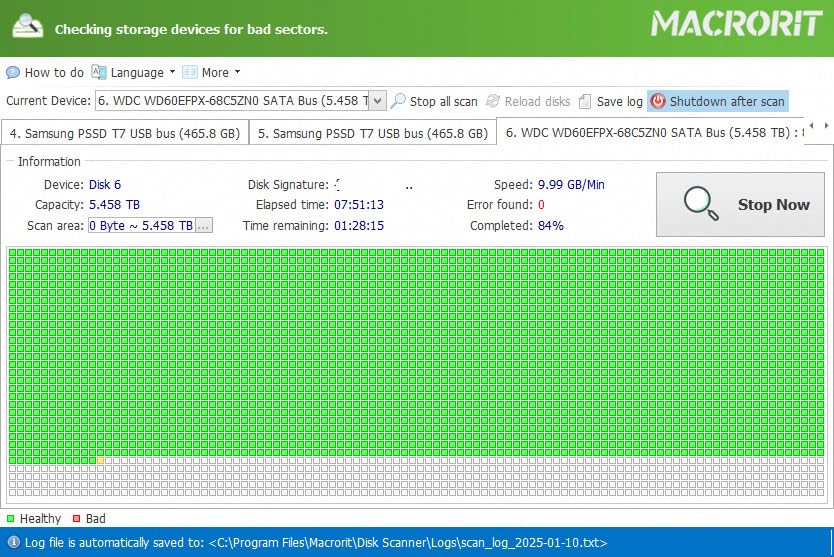Viewport: 834px width, 557px height.
Task: Expand the Language dropdown arrow
Action: (172, 71)
